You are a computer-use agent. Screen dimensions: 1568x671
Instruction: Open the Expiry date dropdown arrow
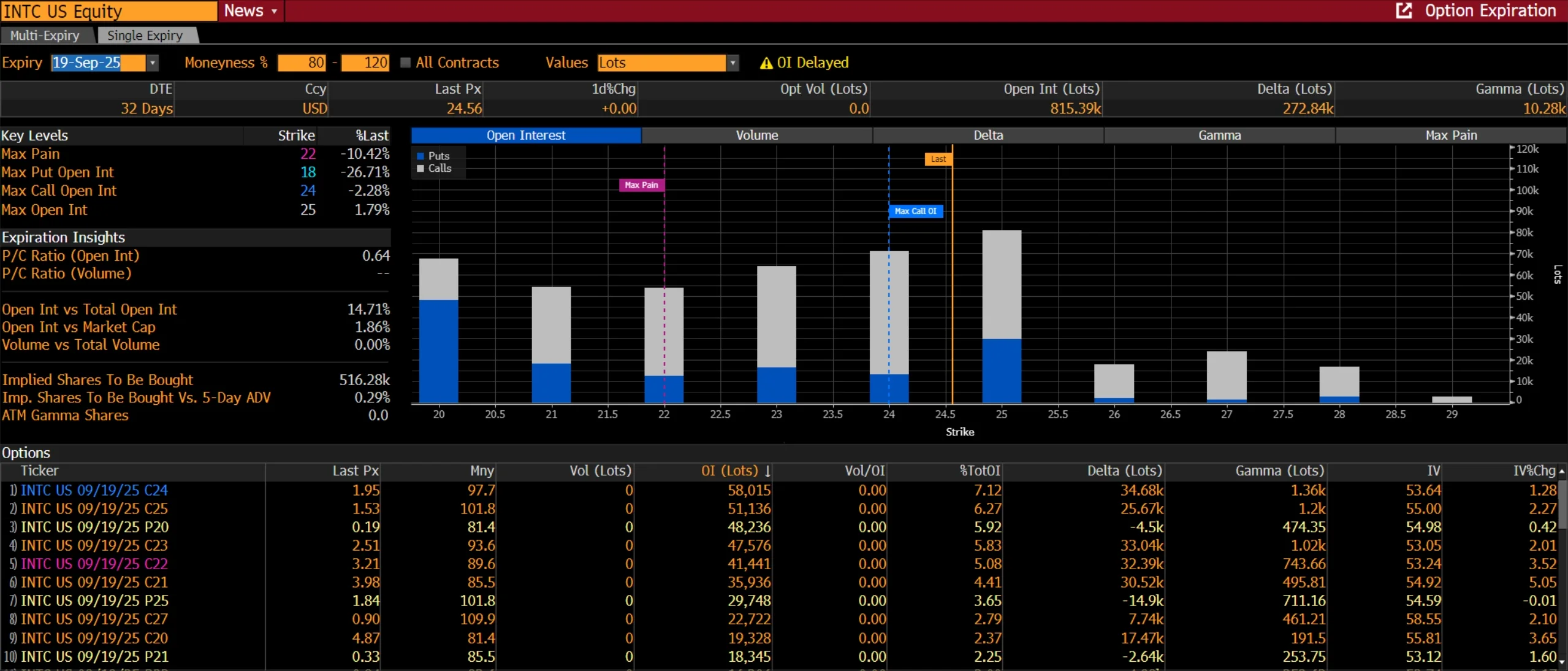(153, 63)
